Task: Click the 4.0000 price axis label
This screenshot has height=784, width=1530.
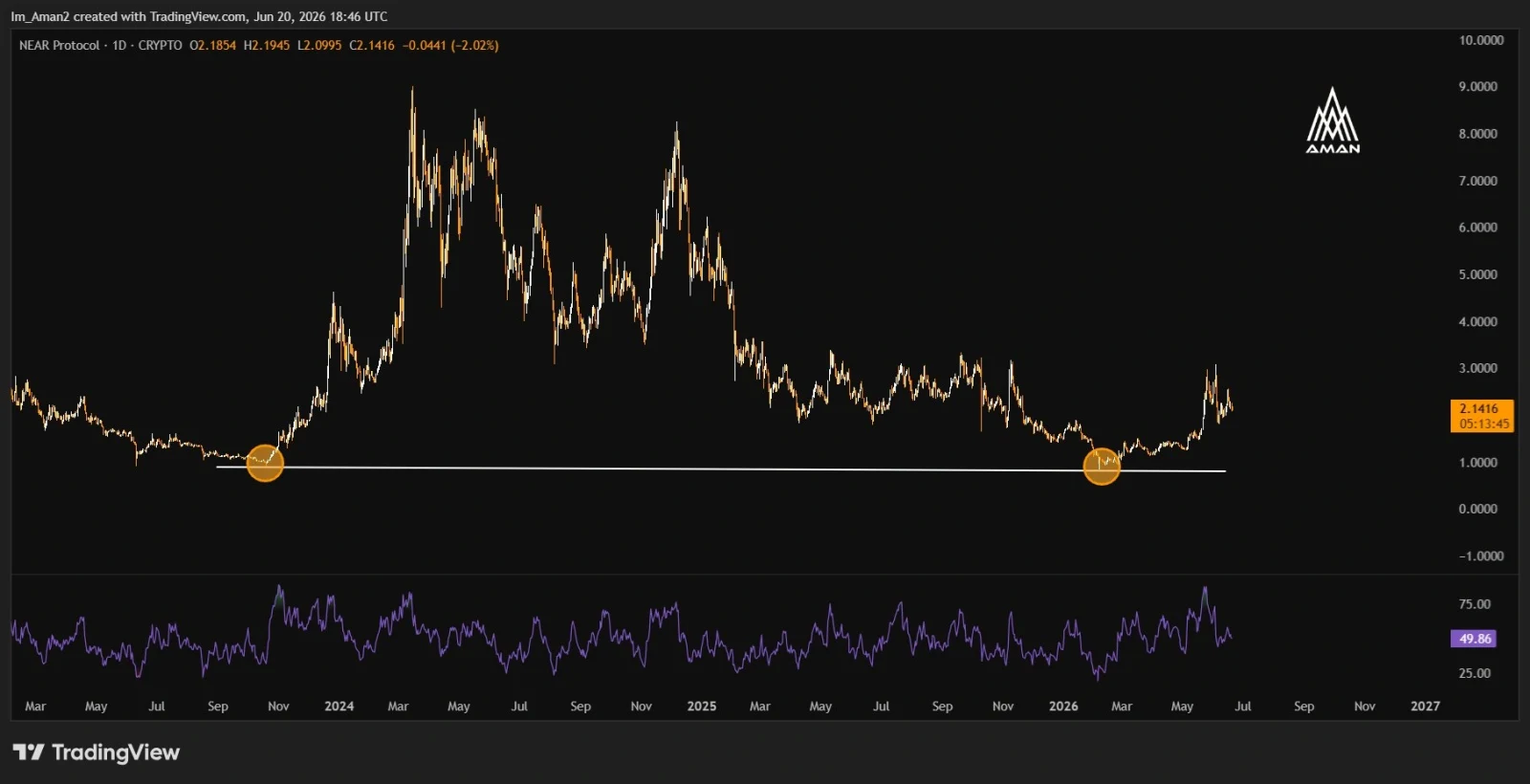Action: pos(1477,321)
